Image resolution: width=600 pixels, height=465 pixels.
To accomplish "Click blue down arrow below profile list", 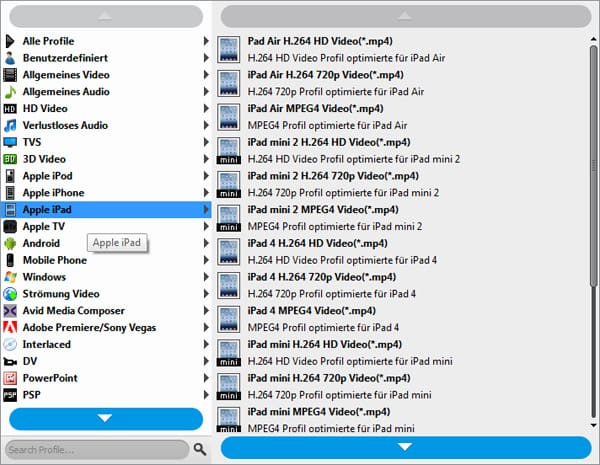I will [x=406, y=447].
